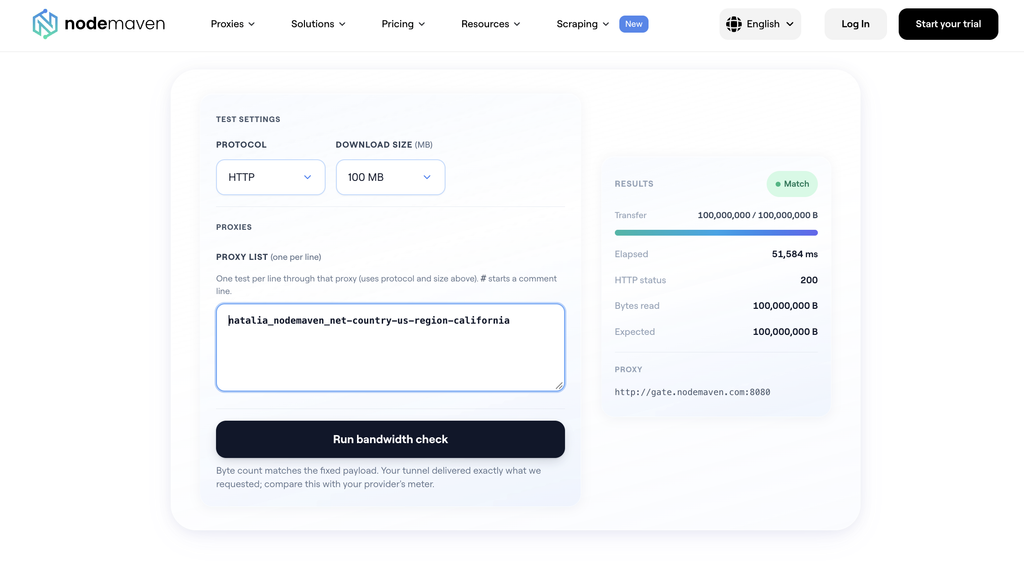Open the Proxies menu

232,24
